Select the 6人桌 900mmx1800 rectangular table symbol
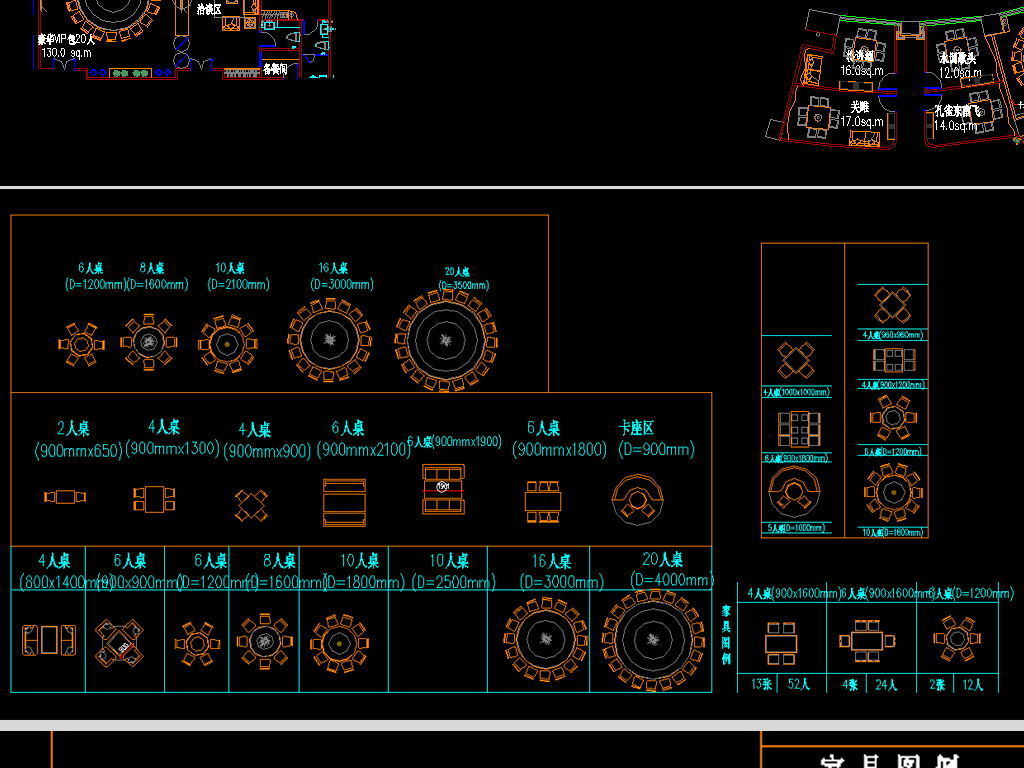This screenshot has height=768, width=1024. (x=543, y=501)
